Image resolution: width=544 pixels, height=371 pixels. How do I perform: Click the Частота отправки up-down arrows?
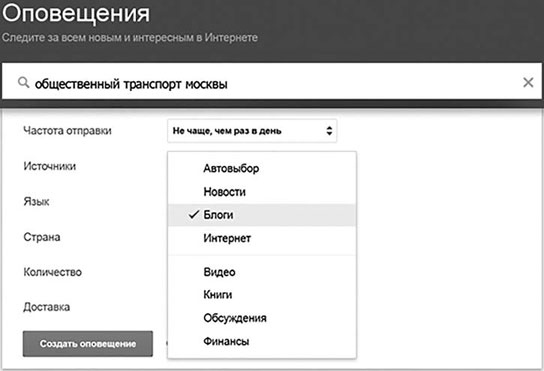[x=329, y=131]
